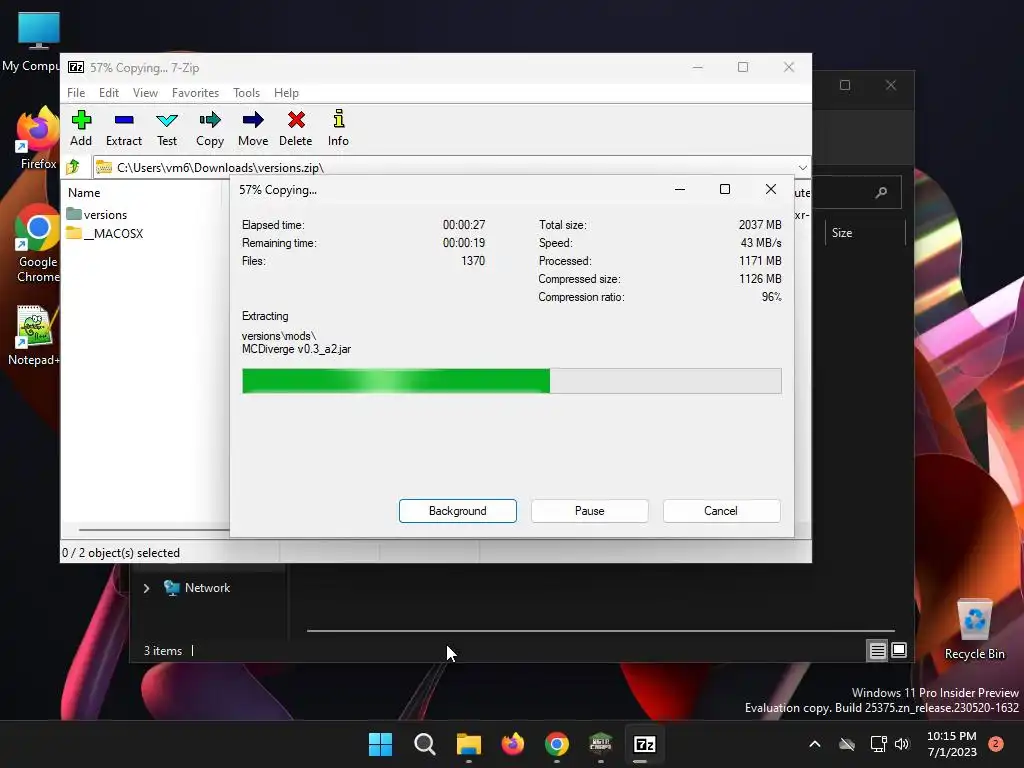Open the Edit menu

tap(108, 93)
